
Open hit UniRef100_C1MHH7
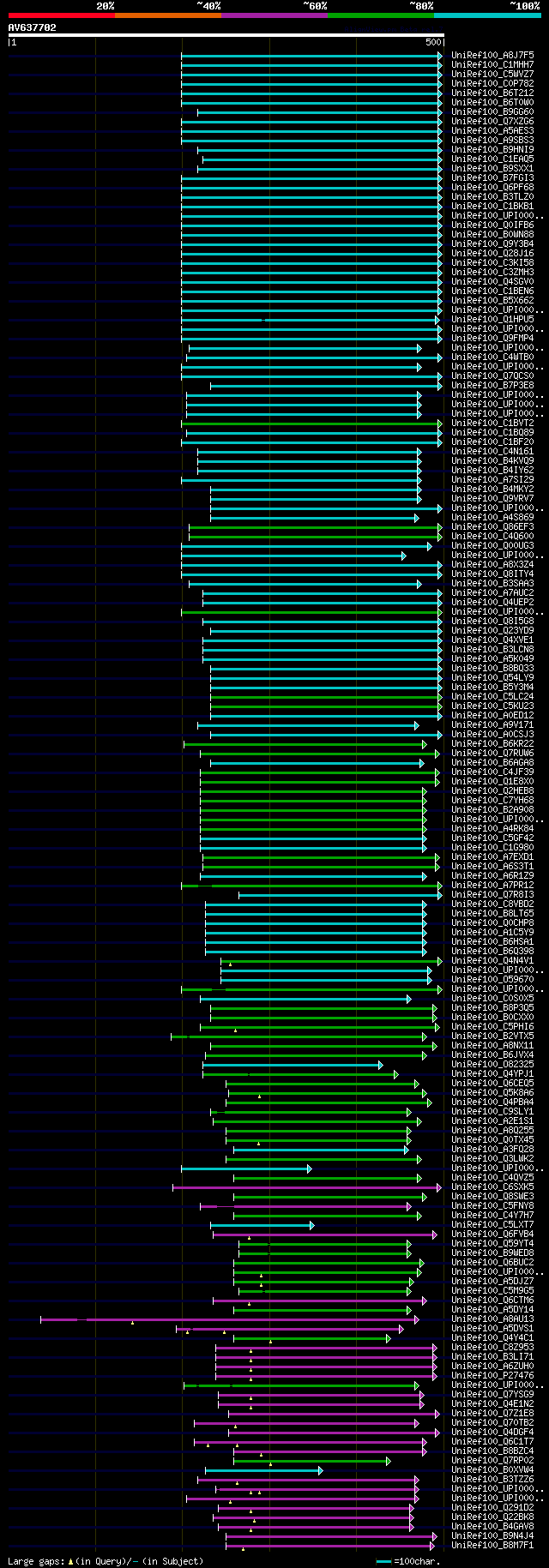[492, 64]
